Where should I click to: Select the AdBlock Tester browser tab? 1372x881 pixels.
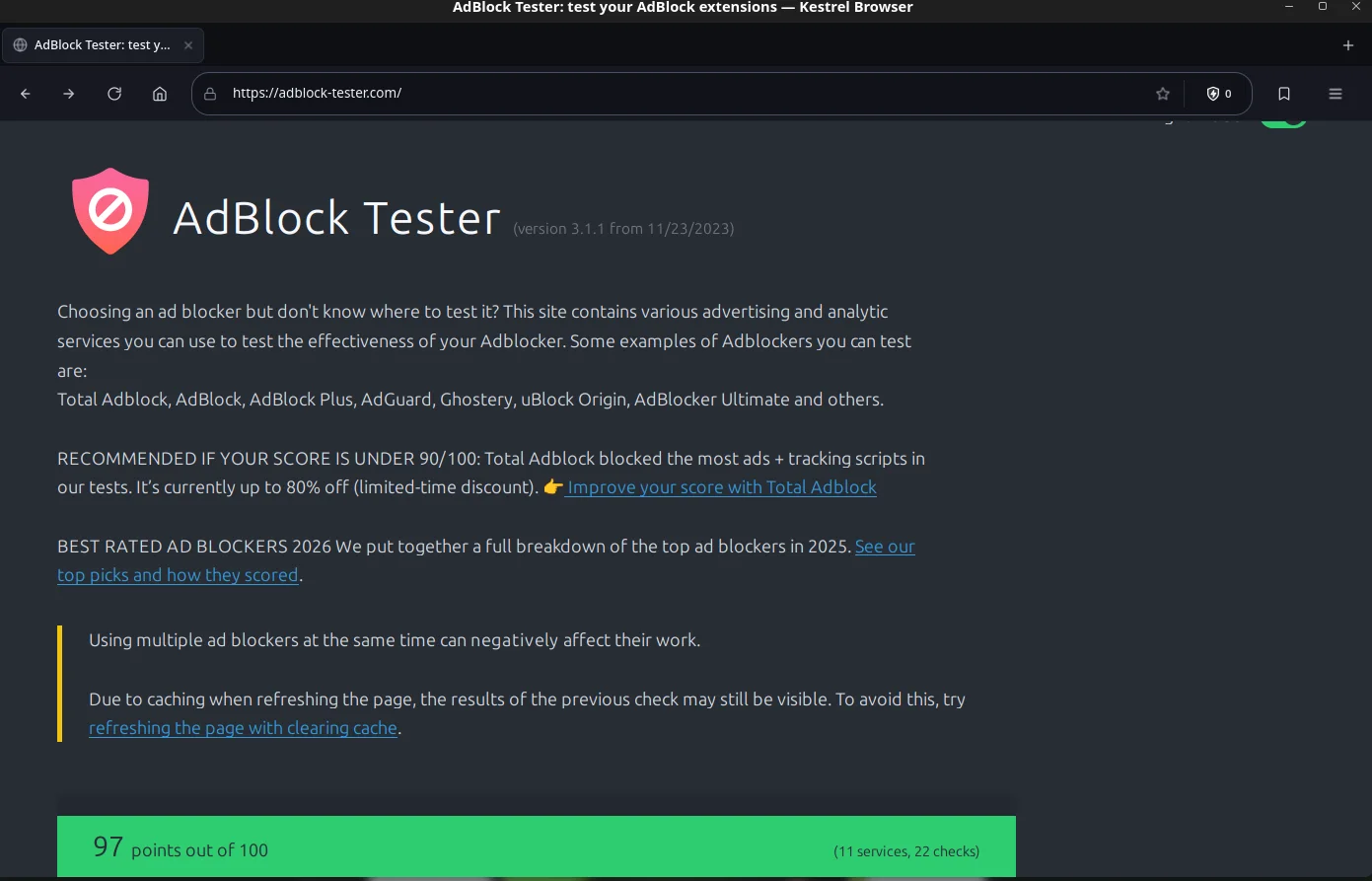(x=103, y=45)
